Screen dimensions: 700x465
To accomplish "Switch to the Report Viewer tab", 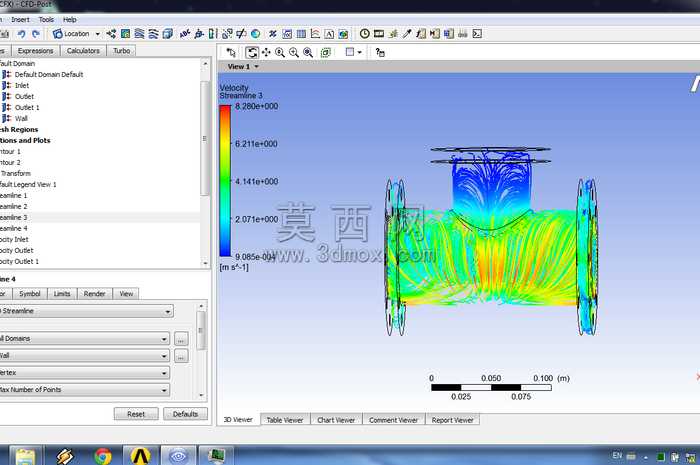I will coord(452,420).
